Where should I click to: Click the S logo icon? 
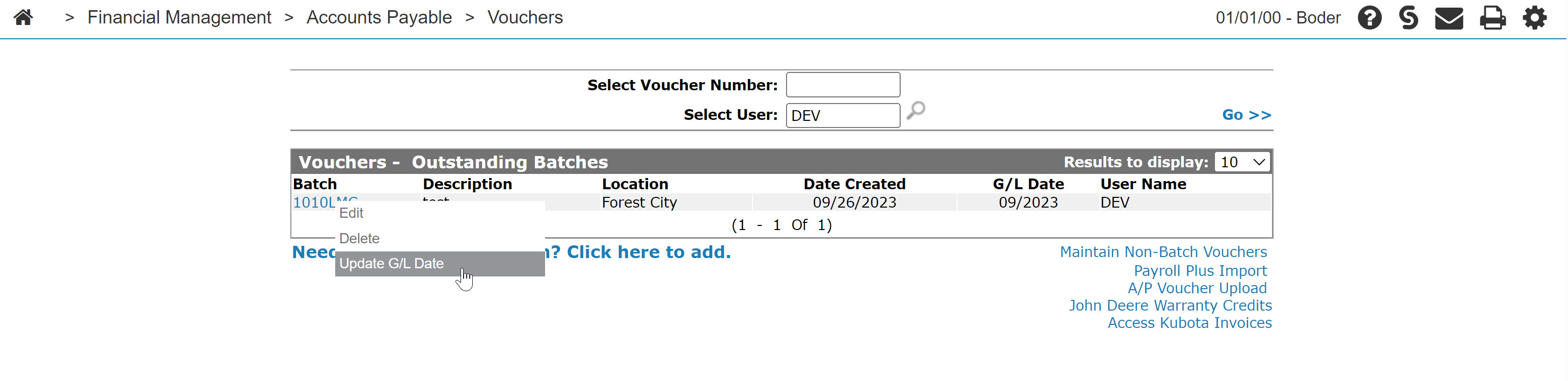coord(1409,17)
